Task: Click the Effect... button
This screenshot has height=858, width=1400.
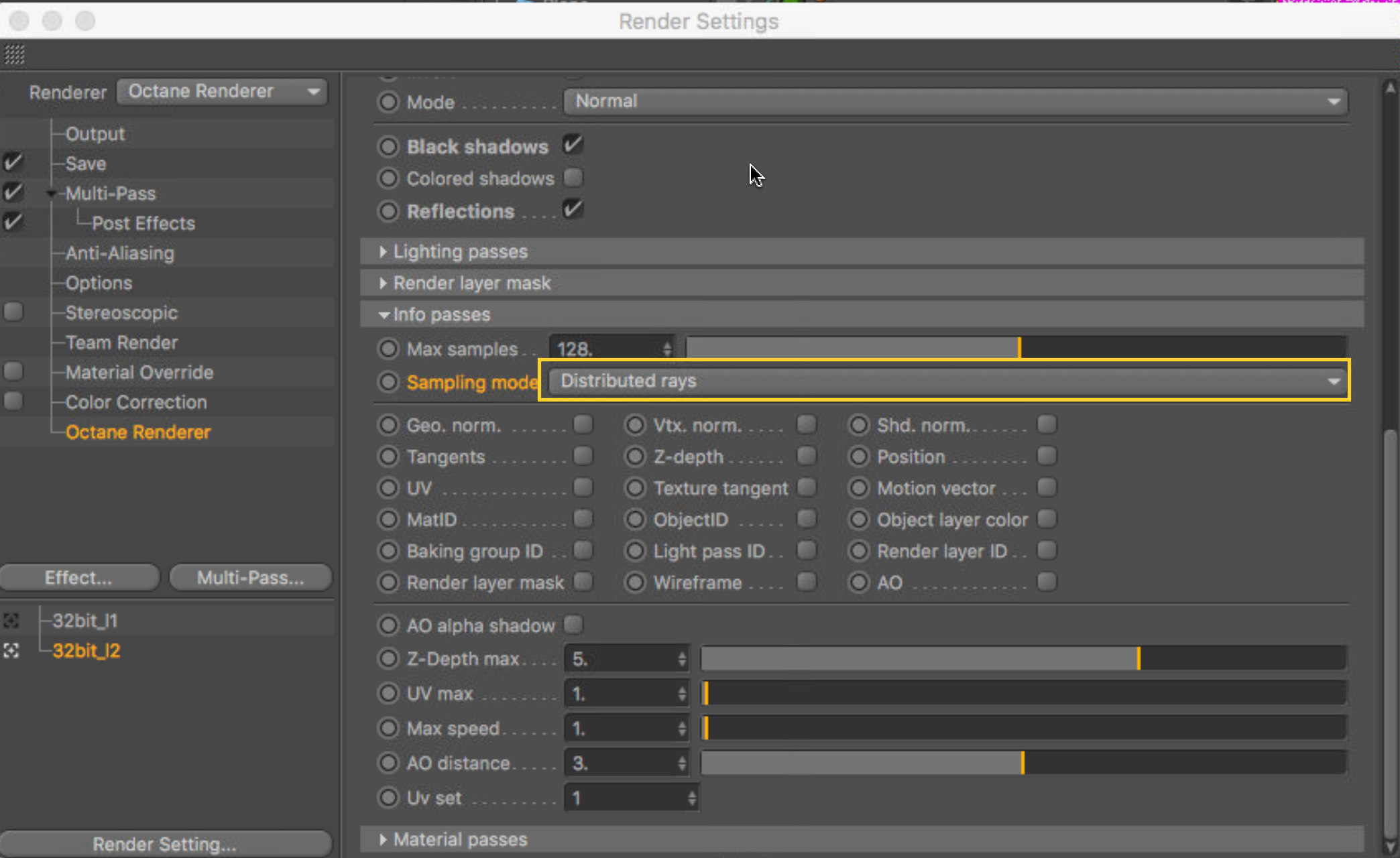Action: 79,577
